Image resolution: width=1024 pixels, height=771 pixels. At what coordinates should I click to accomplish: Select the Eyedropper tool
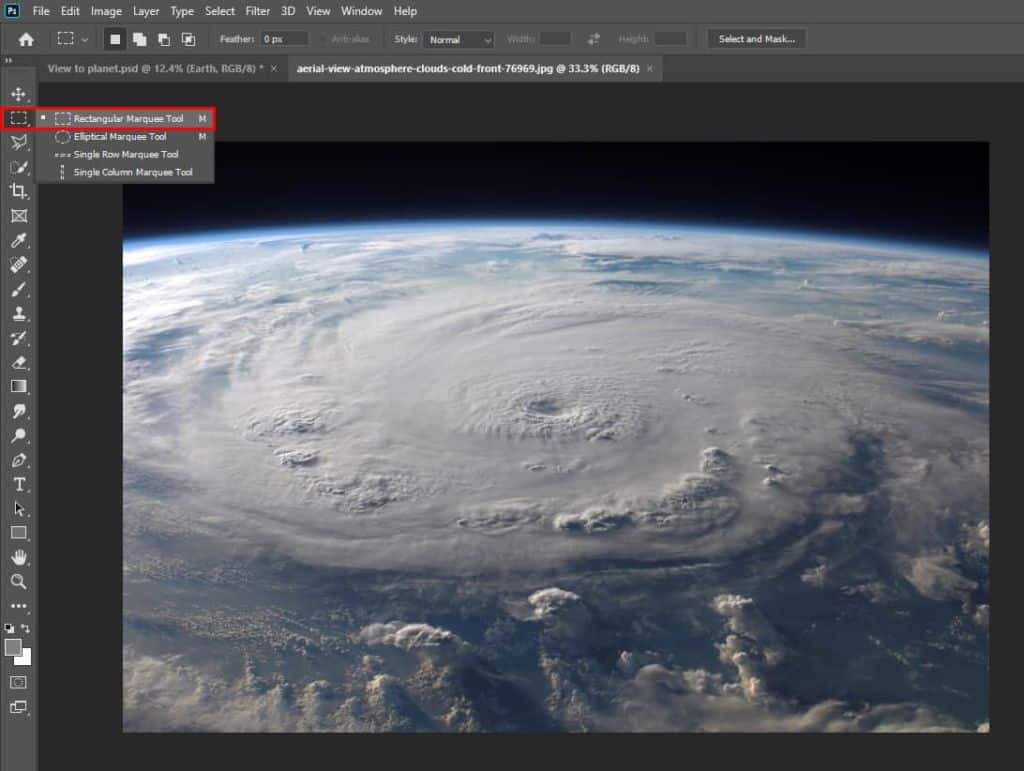point(18,241)
